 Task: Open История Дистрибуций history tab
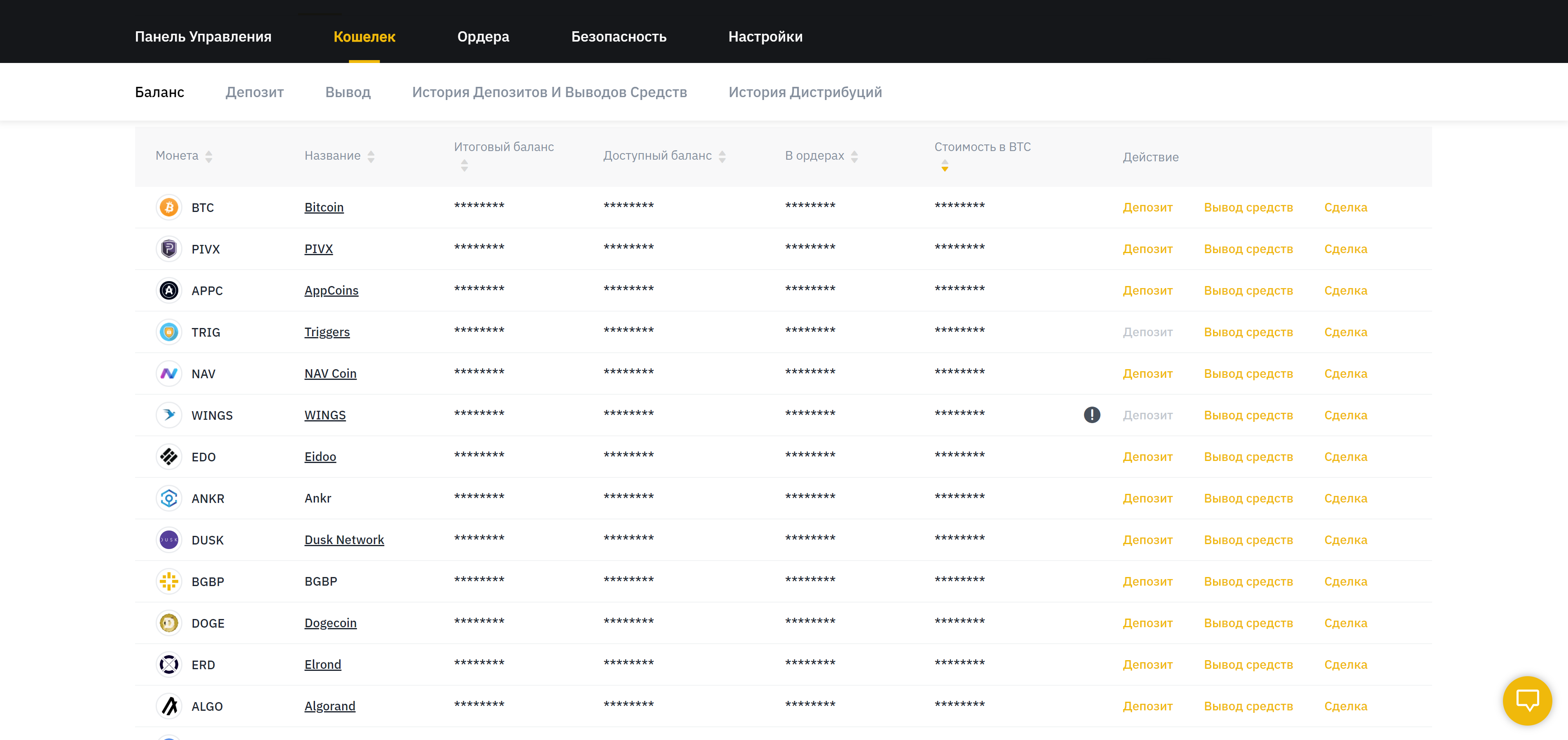pos(805,92)
